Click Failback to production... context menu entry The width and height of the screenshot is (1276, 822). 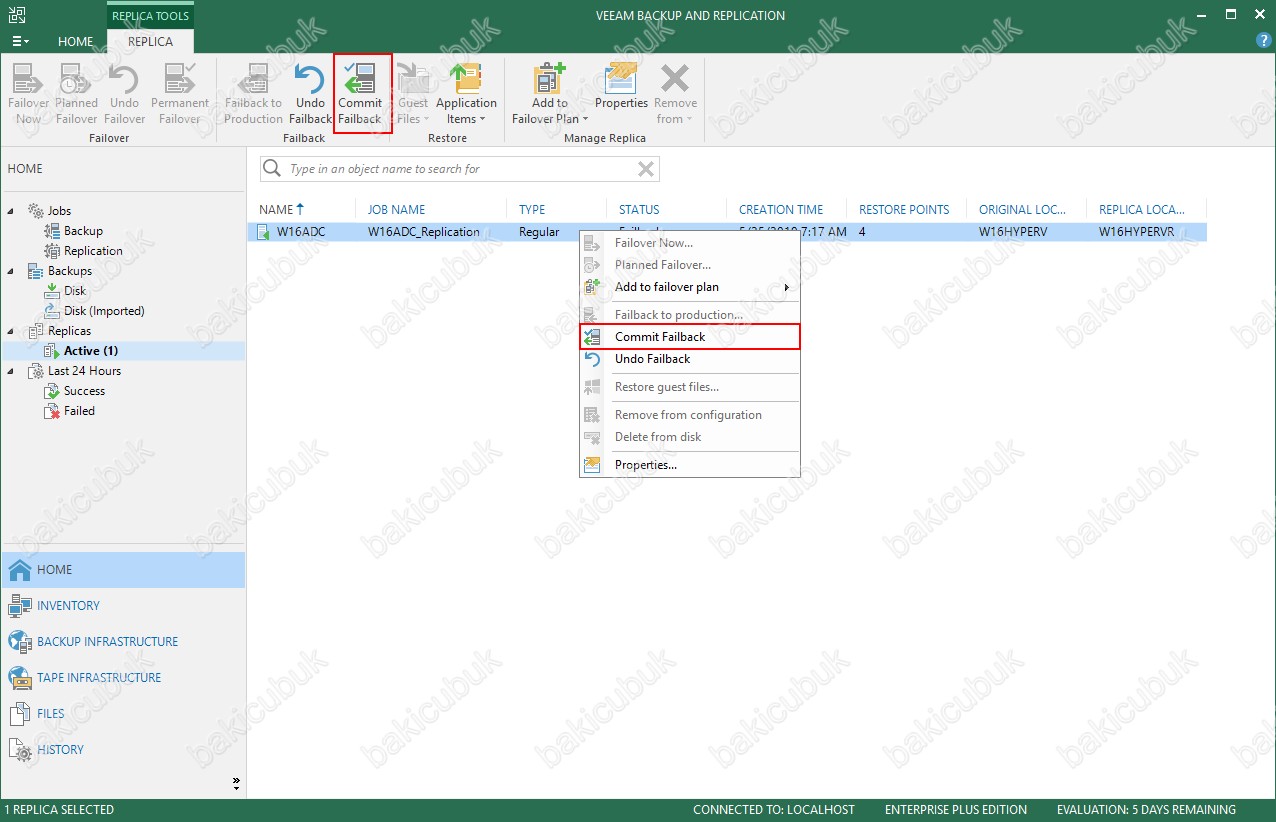(690, 315)
